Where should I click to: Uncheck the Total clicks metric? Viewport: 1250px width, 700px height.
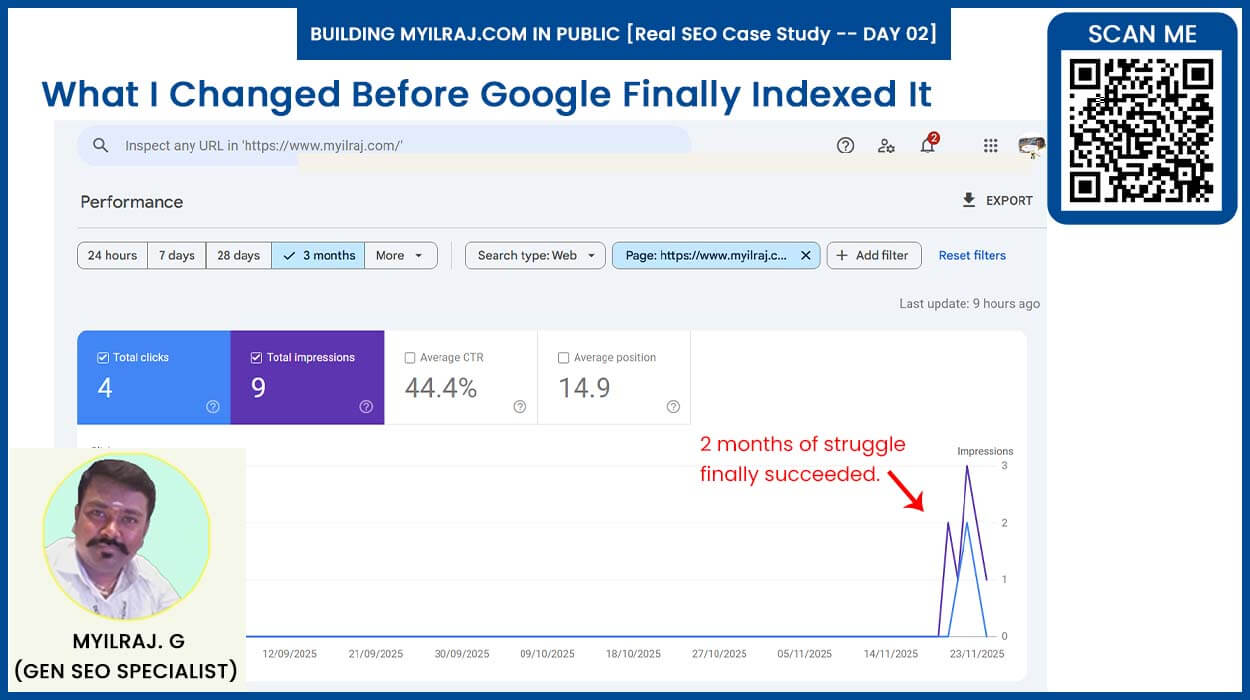pyautogui.click(x=102, y=356)
